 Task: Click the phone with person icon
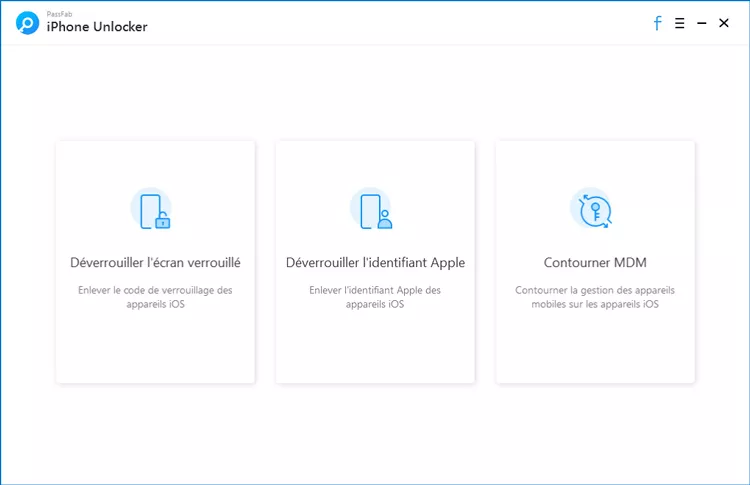pos(372,210)
